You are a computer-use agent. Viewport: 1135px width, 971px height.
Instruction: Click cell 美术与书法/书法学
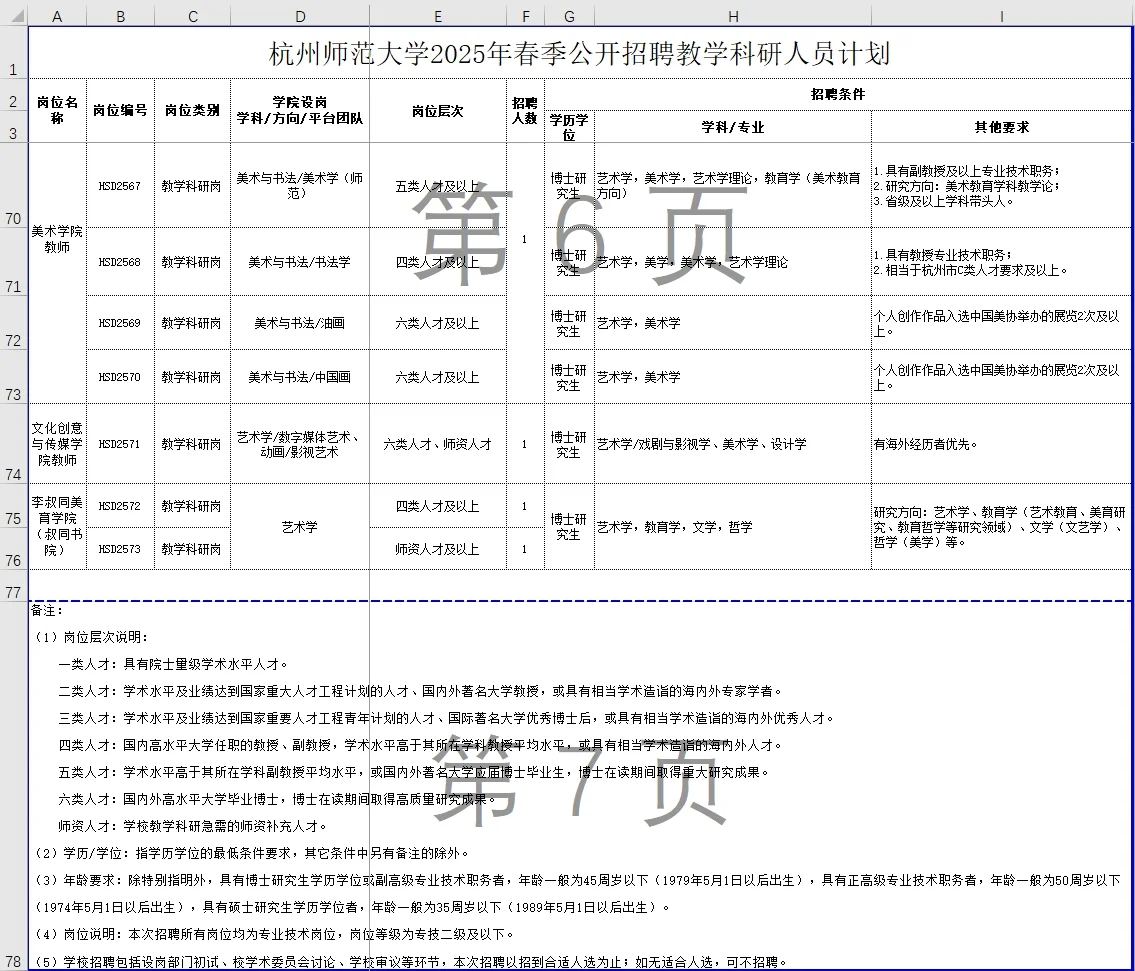[300, 261]
